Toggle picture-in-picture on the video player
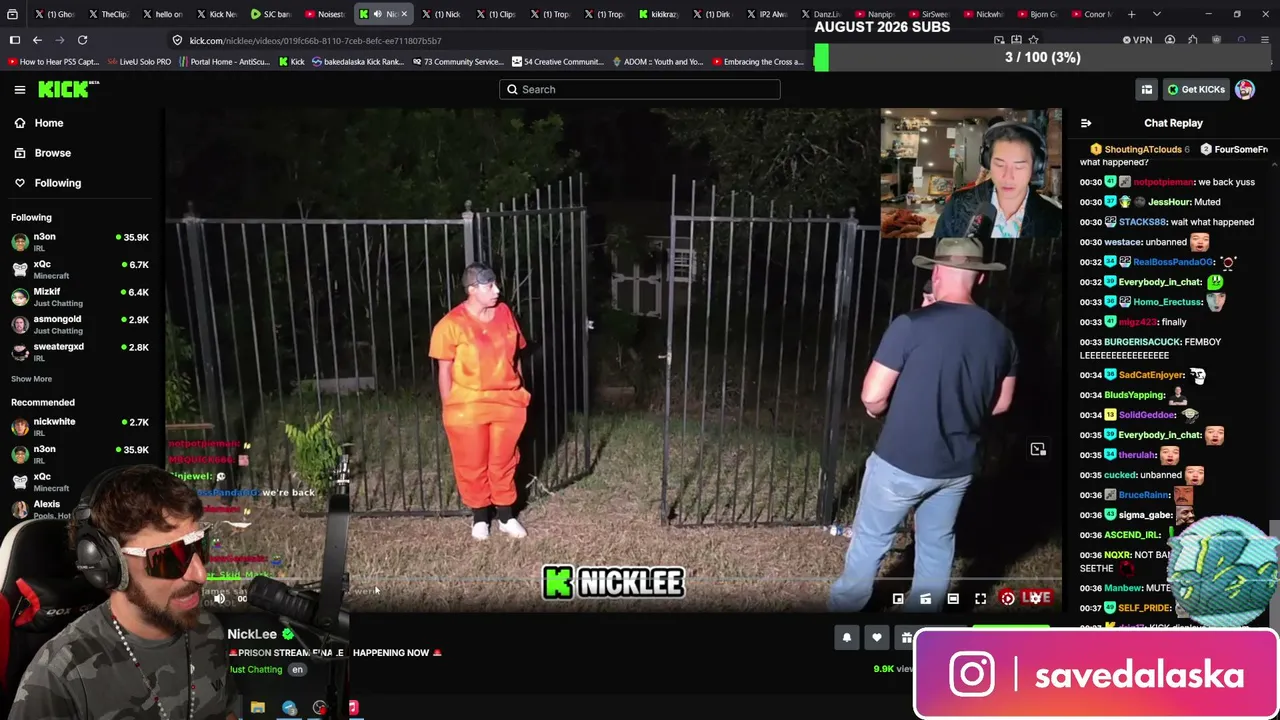 coord(898,598)
